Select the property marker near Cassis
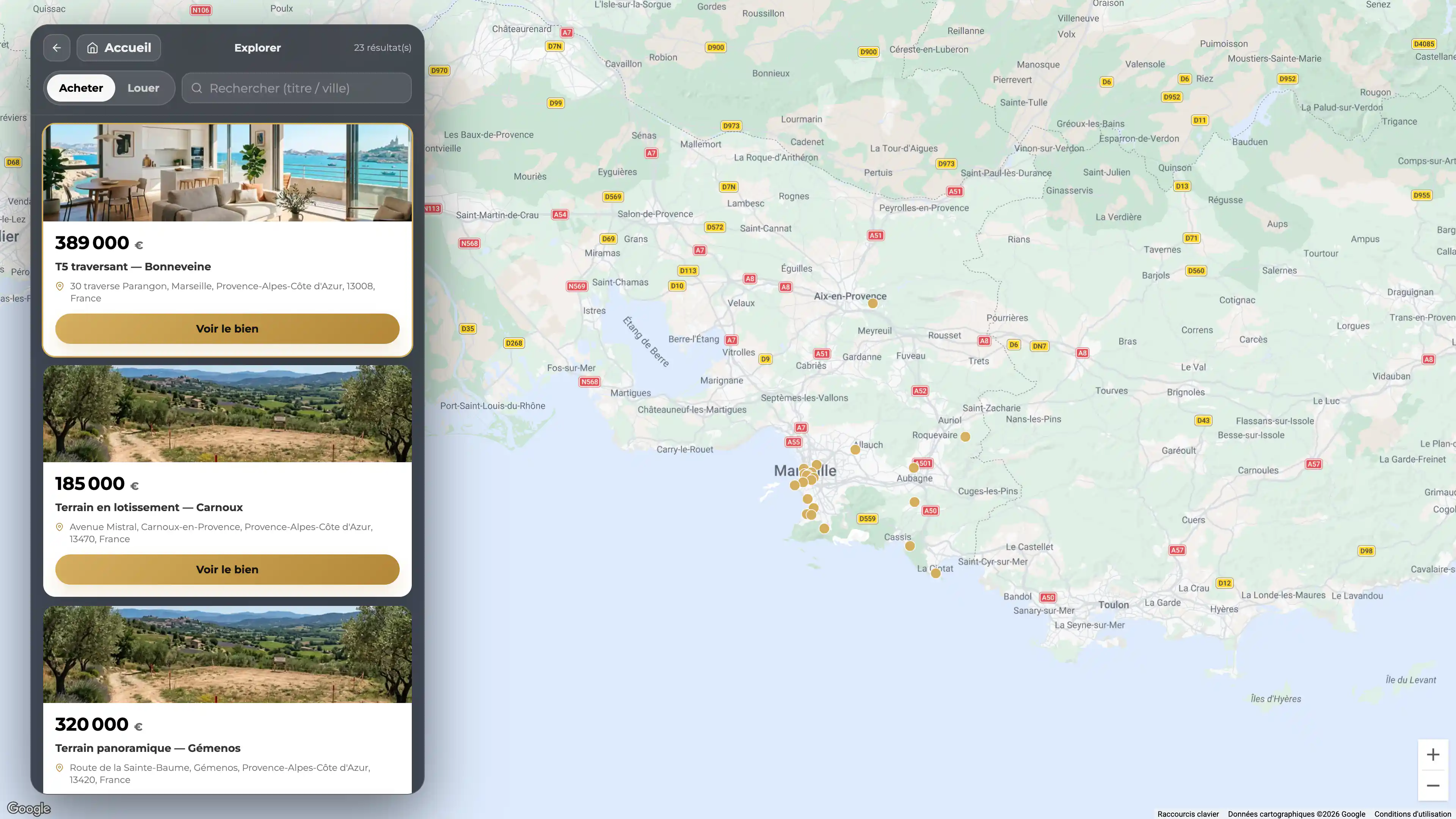This screenshot has height=819, width=1456. [x=910, y=546]
